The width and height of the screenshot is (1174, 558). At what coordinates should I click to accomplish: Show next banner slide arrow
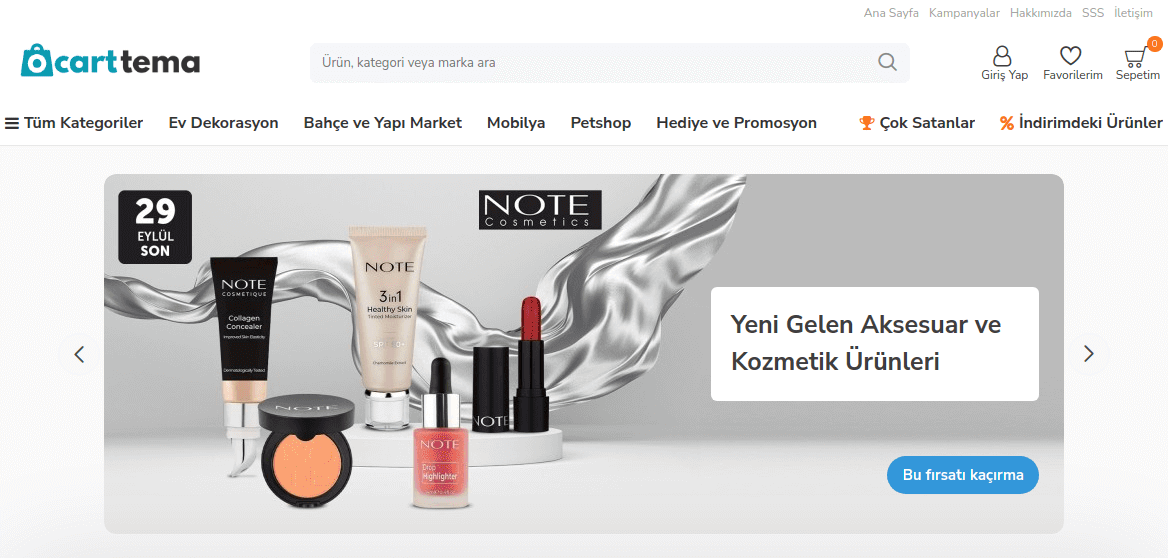coord(1089,354)
